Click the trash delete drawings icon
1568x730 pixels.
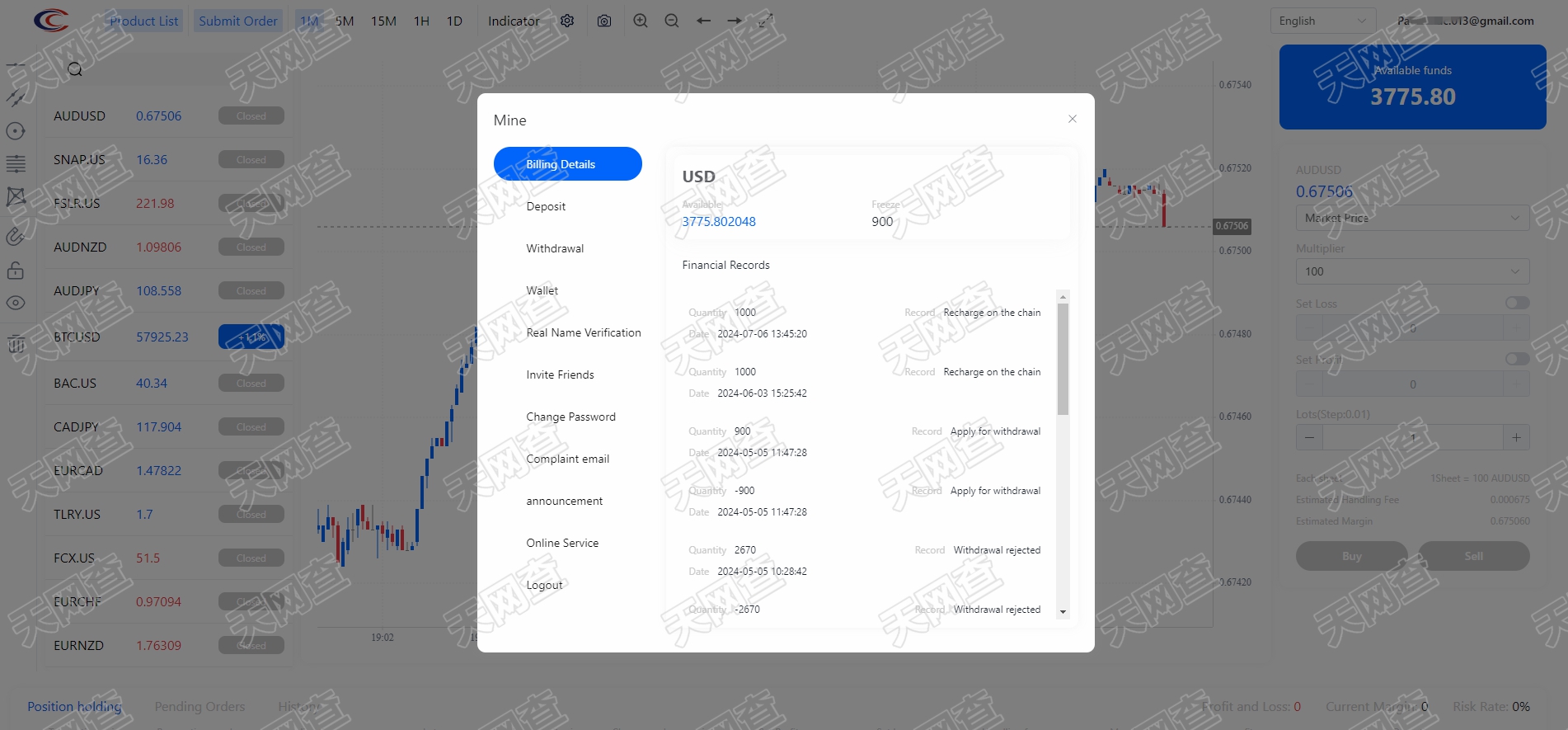[16, 344]
